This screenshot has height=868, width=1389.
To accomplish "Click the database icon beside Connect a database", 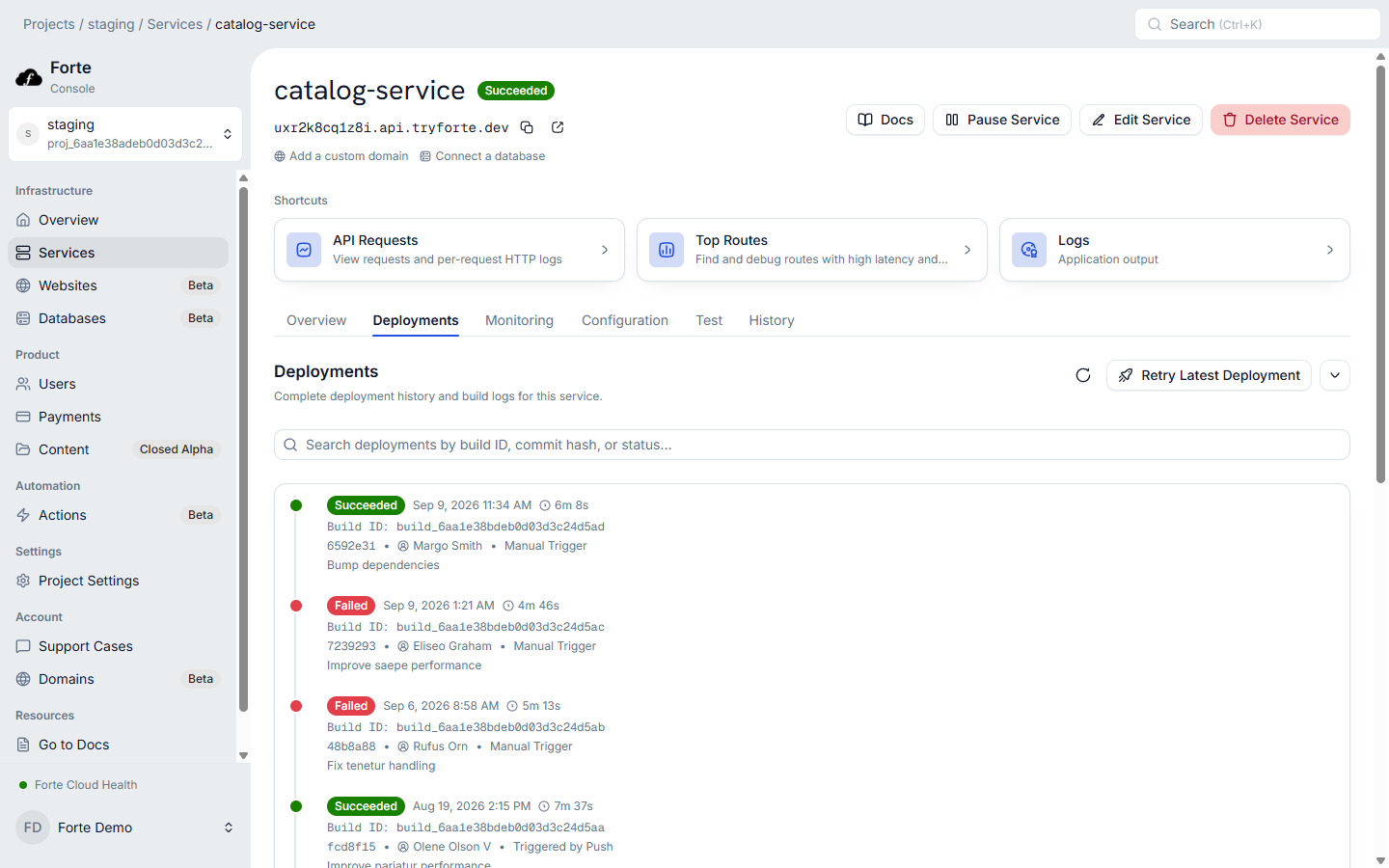I will 425,156.
